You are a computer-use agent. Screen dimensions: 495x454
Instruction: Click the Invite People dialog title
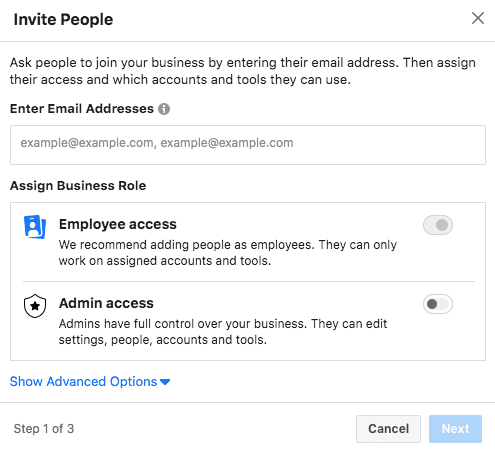[63, 19]
